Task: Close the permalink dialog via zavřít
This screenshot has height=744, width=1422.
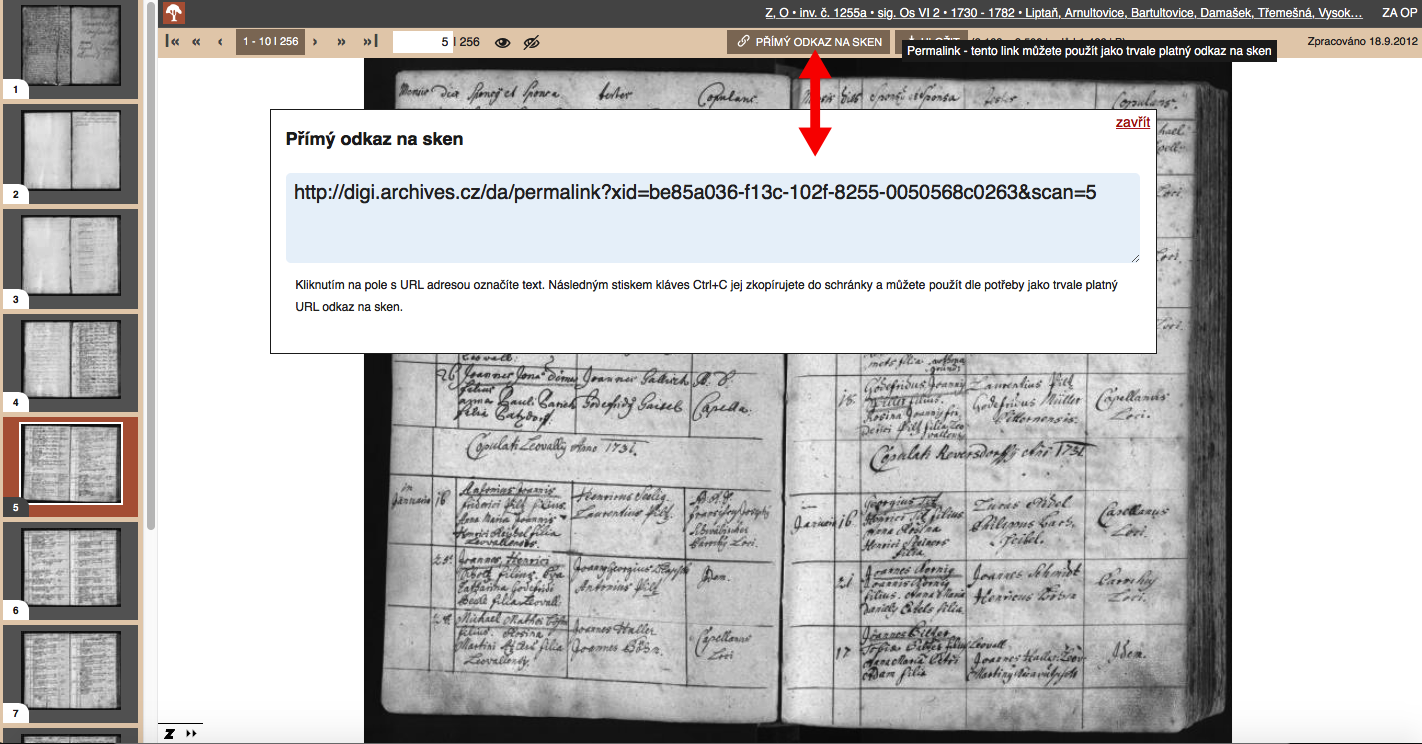Action: coord(1133,123)
